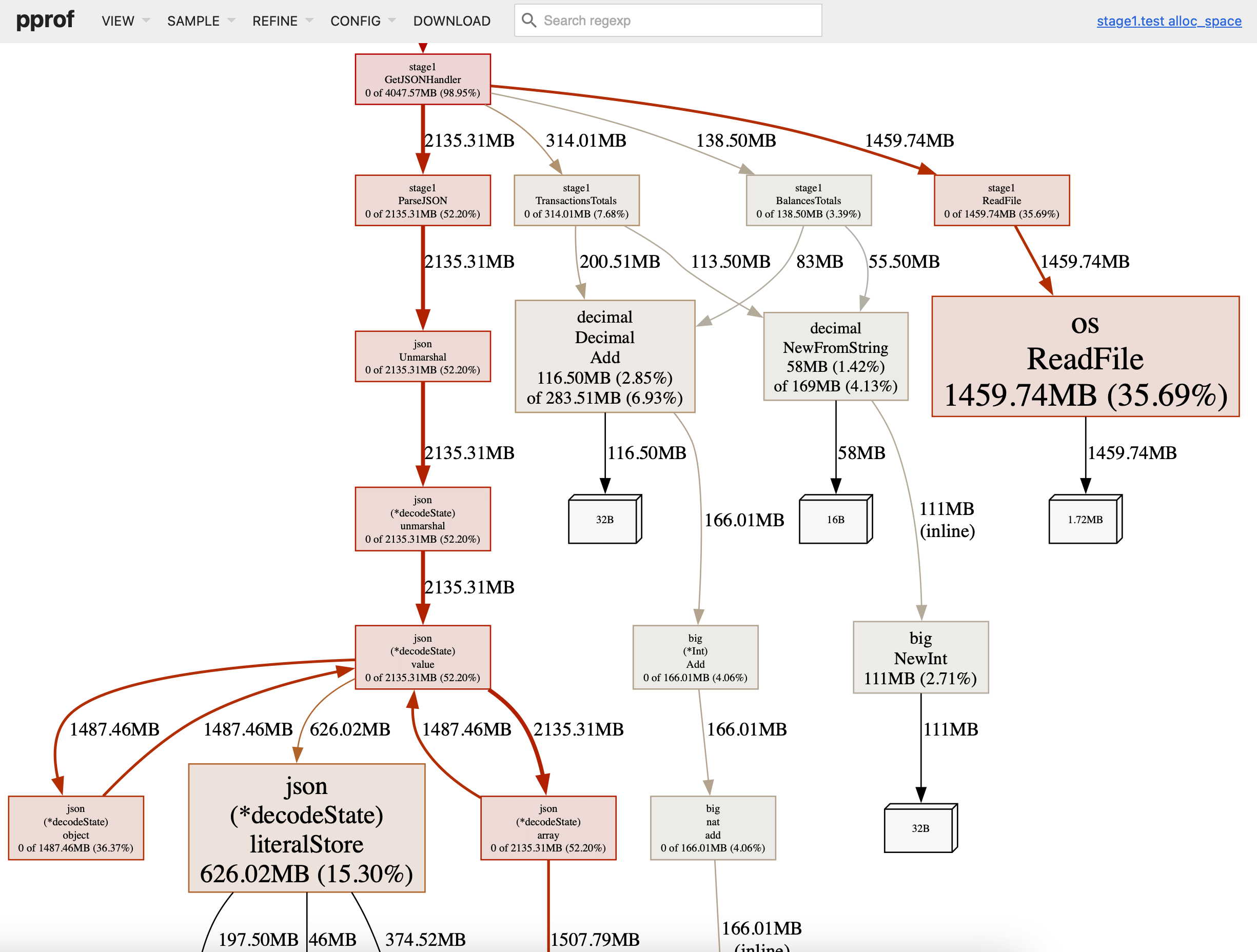This screenshot has width=1257, height=952.
Task: Click the 116.50MB edge label
Action: coord(646,453)
